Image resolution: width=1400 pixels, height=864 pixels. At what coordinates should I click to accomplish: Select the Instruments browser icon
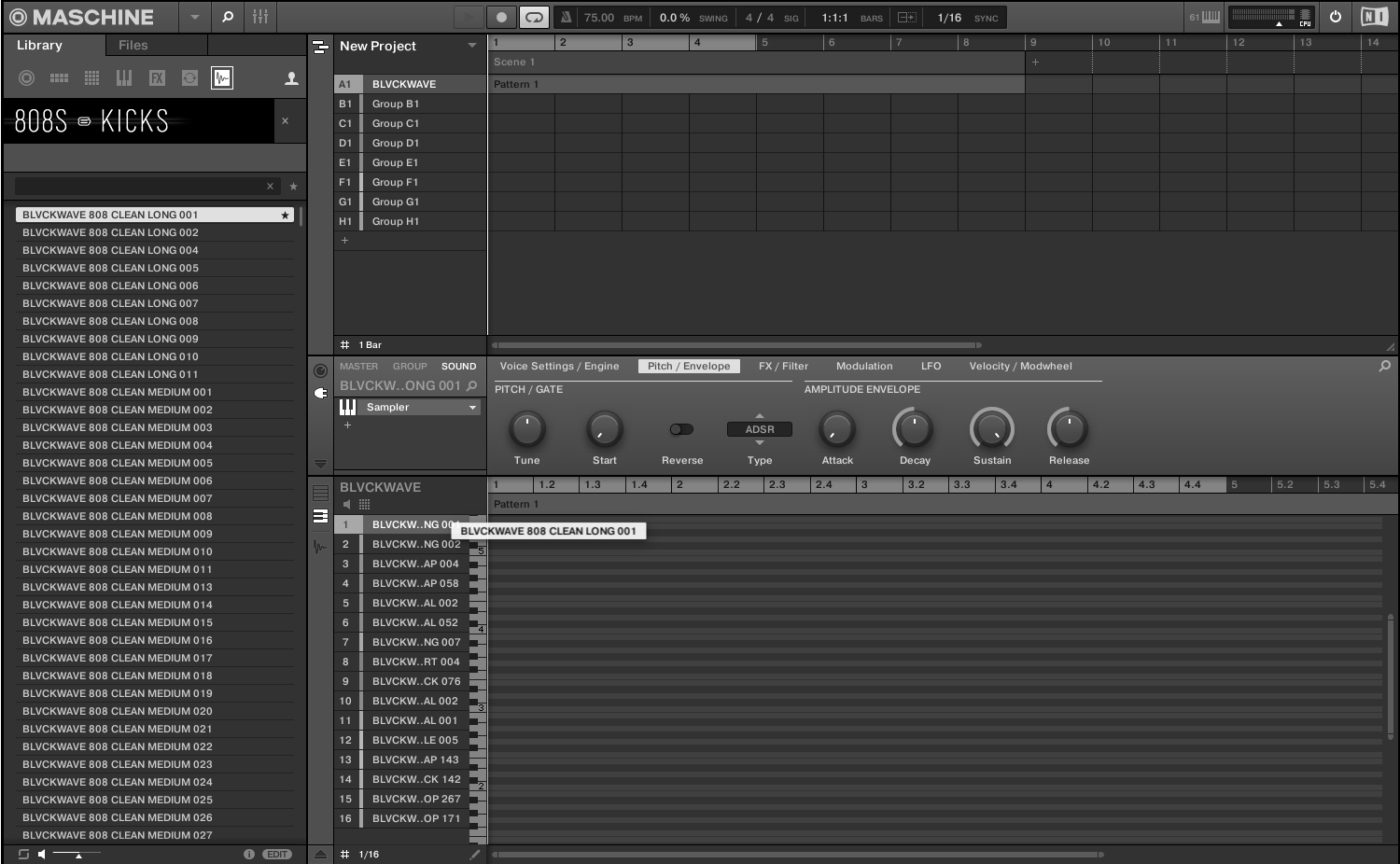click(x=124, y=78)
